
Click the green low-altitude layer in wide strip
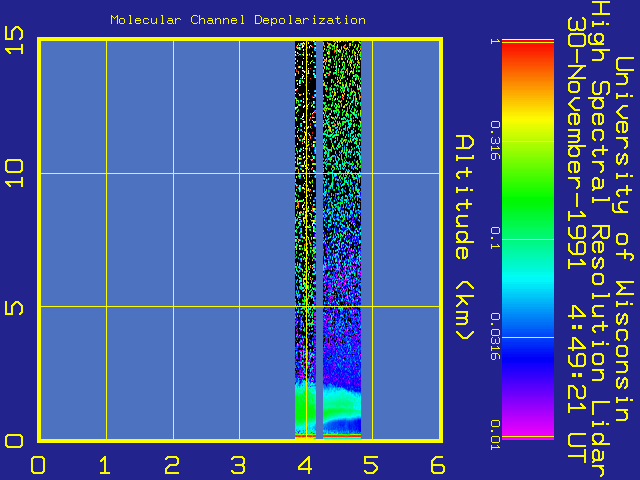click(342, 404)
